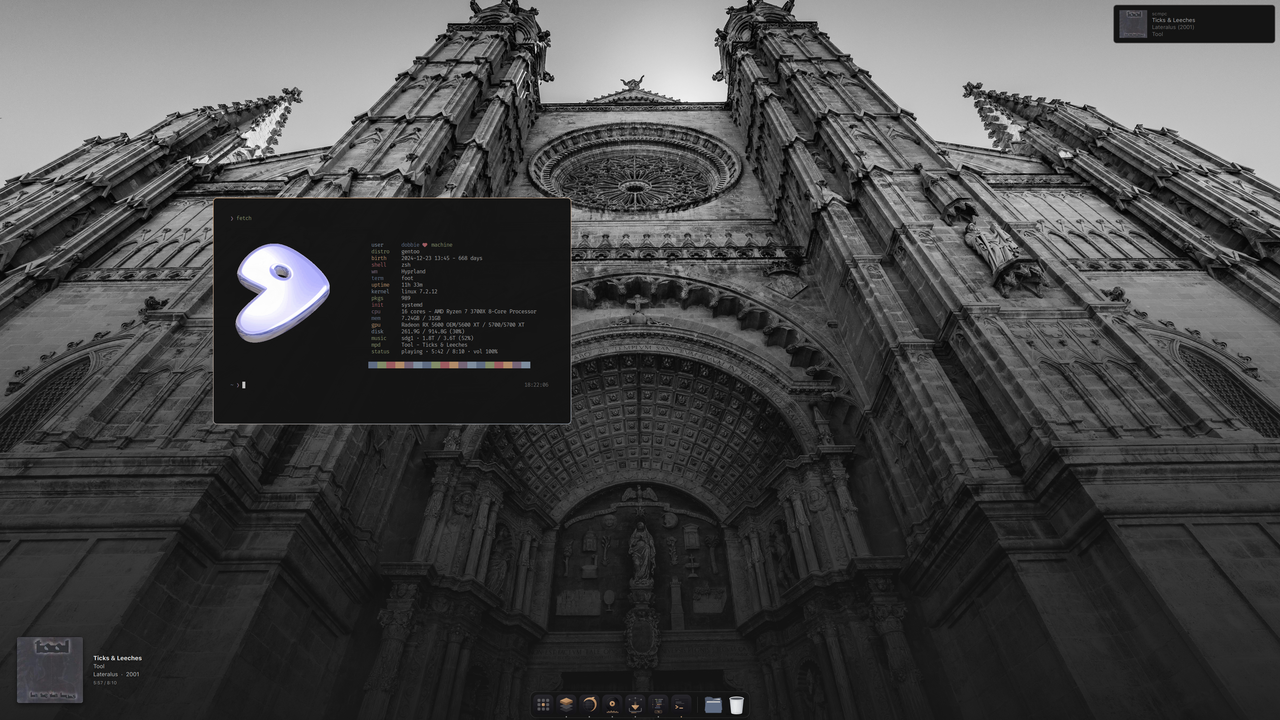
Task: Click the 'systemd' init value
Action: click(x=412, y=305)
